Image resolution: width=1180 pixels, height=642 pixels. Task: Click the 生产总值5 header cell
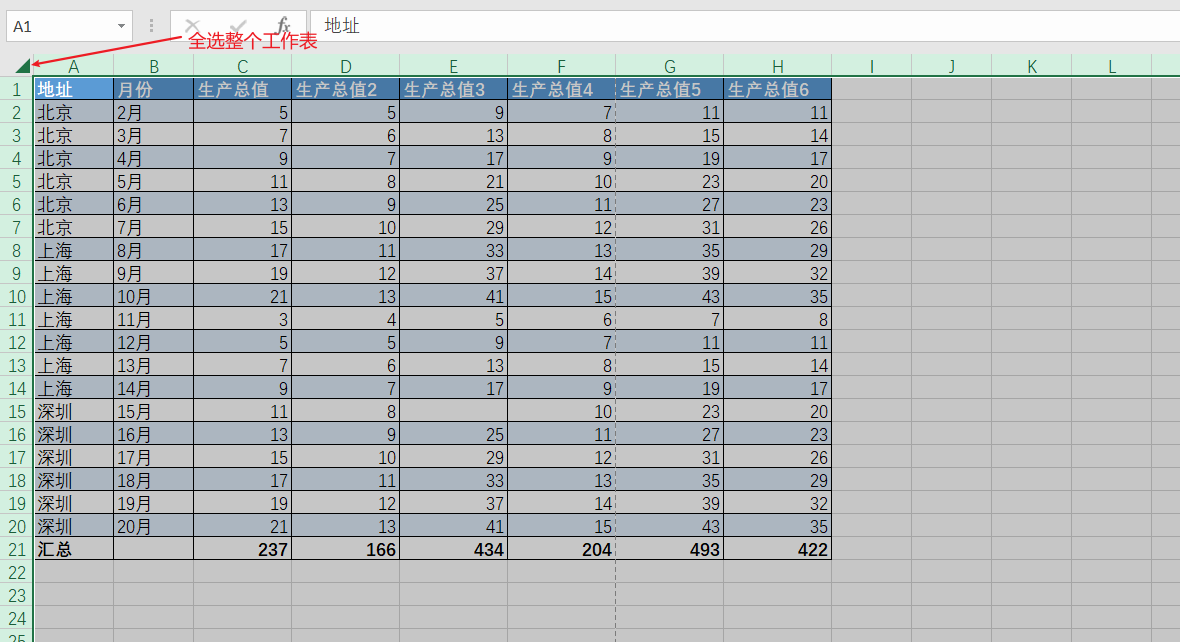(x=670, y=90)
